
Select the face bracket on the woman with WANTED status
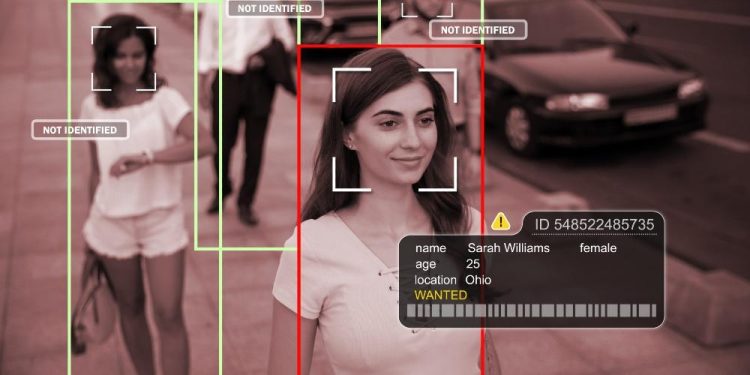coord(395,130)
